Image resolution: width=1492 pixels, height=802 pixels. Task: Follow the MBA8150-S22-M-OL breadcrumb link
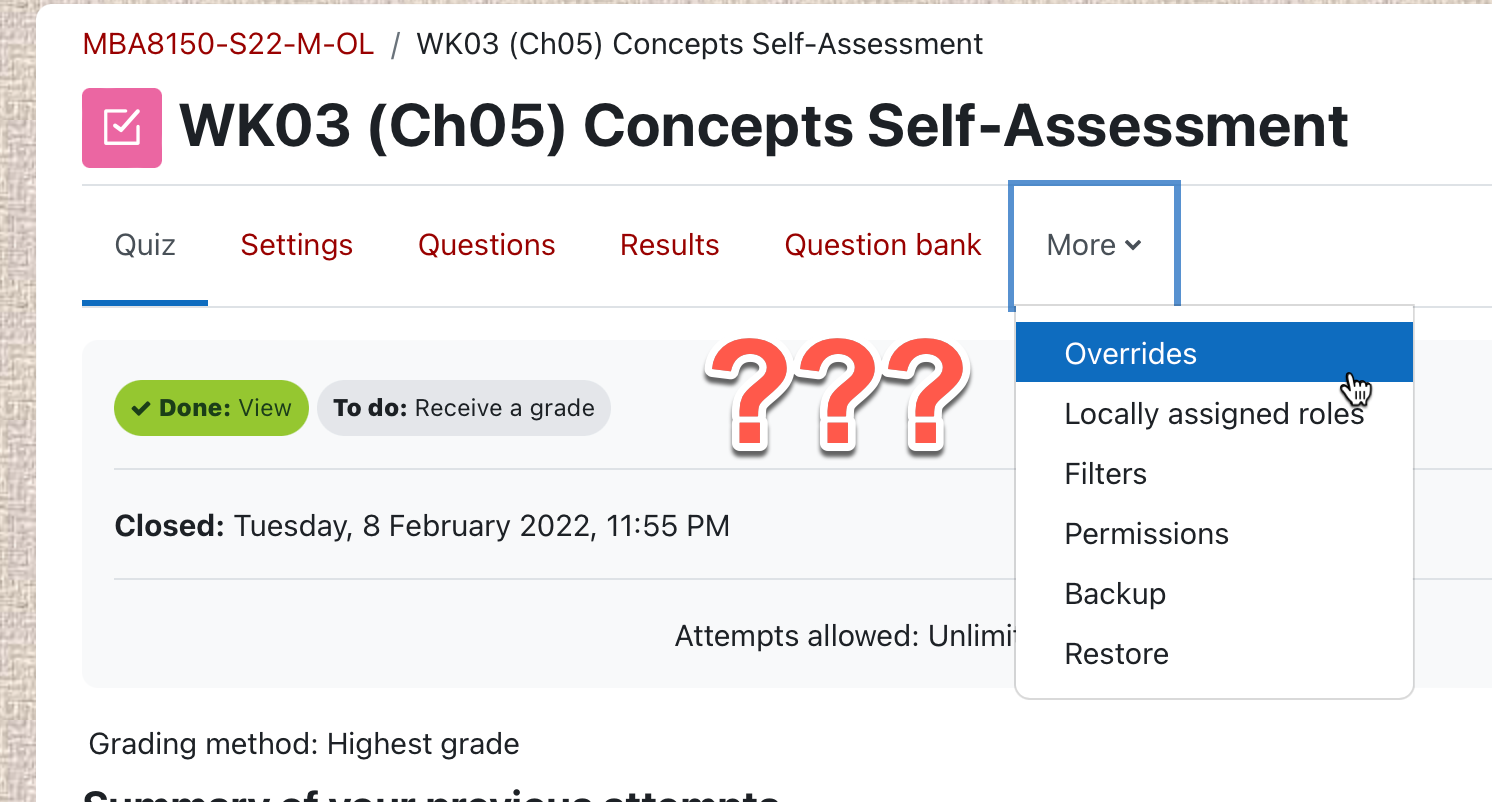click(x=228, y=44)
